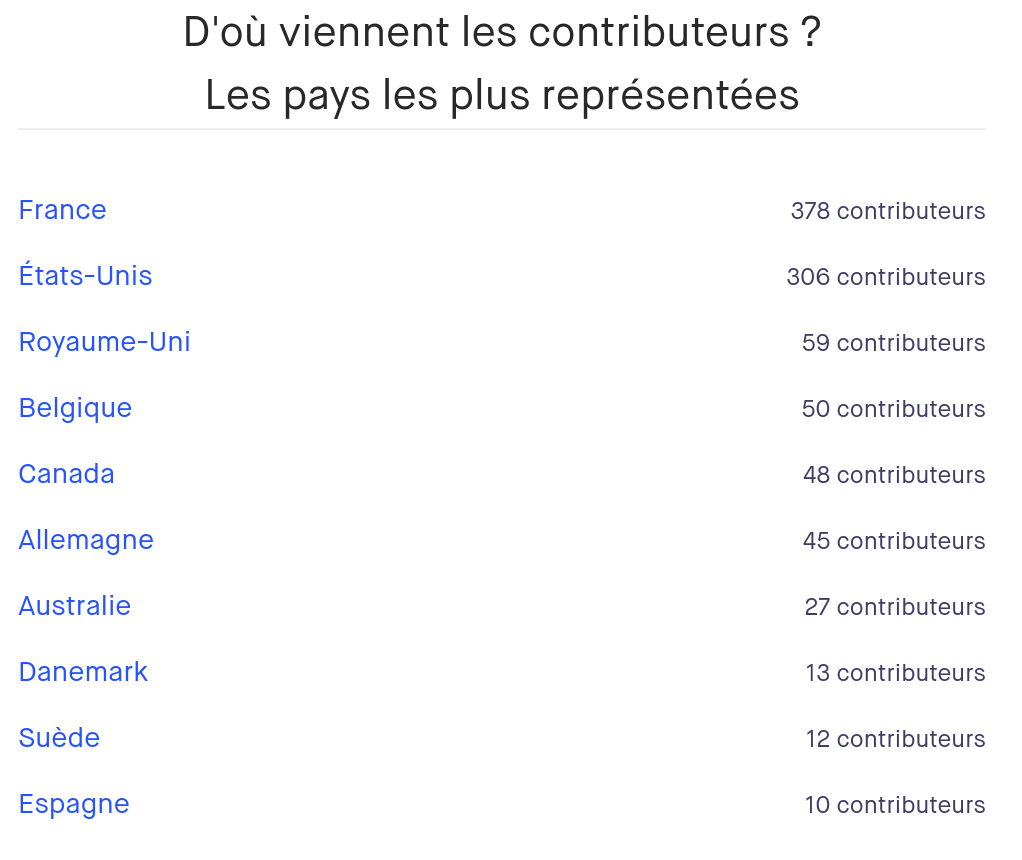
Task: Open the France country link
Action: 62,210
